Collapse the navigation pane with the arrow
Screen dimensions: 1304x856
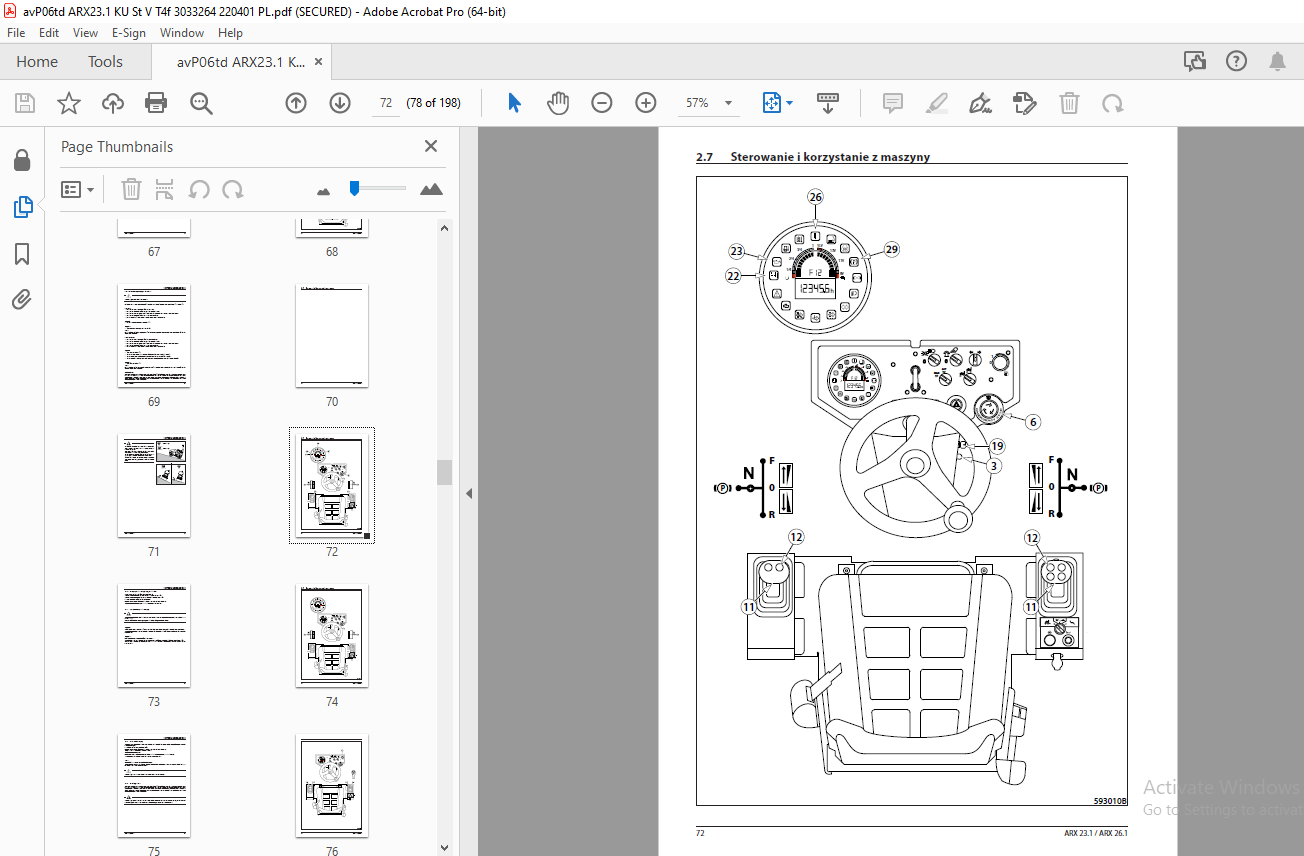tap(468, 493)
